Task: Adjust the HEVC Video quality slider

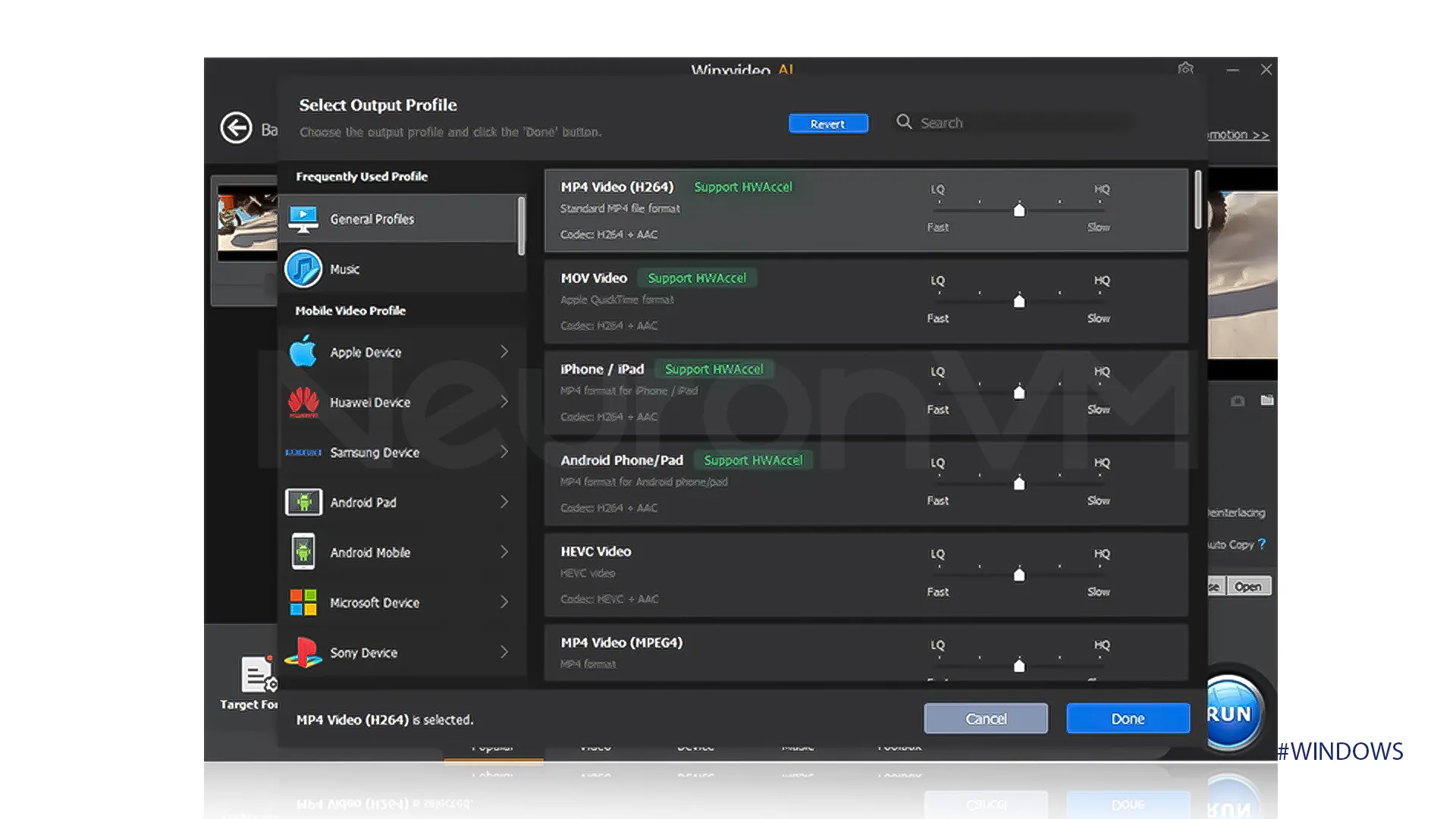Action: click(x=1019, y=574)
